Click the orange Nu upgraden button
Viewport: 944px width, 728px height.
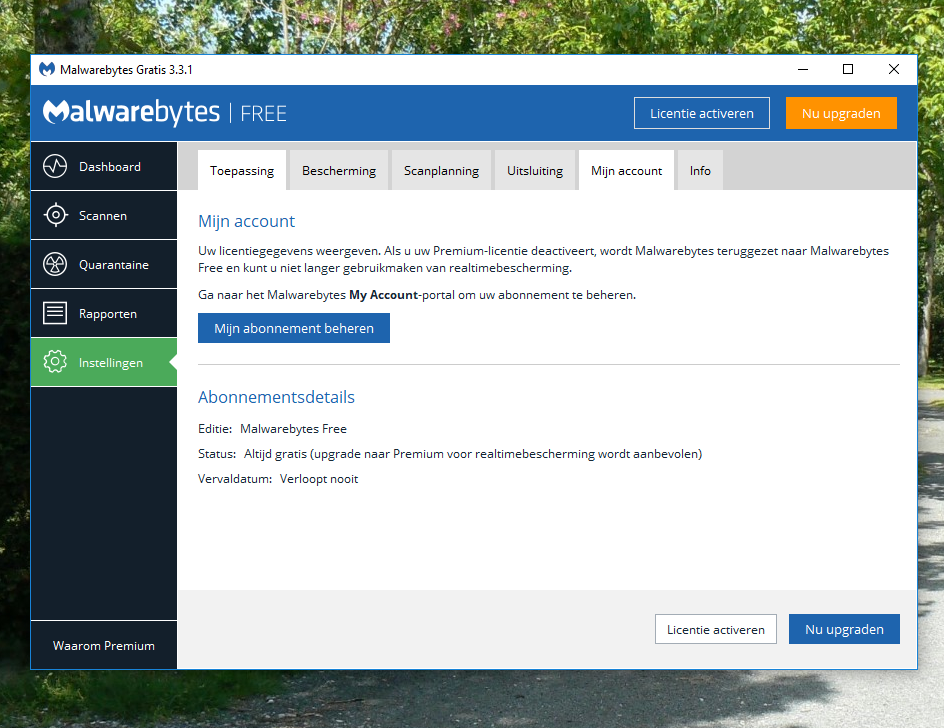coord(841,113)
